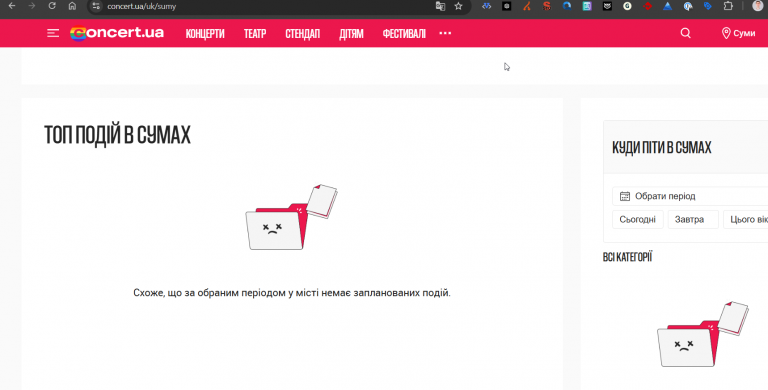The image size is (768, 390).
Task: Open site search via magnifier icon
Action: [x=686, y=33]
